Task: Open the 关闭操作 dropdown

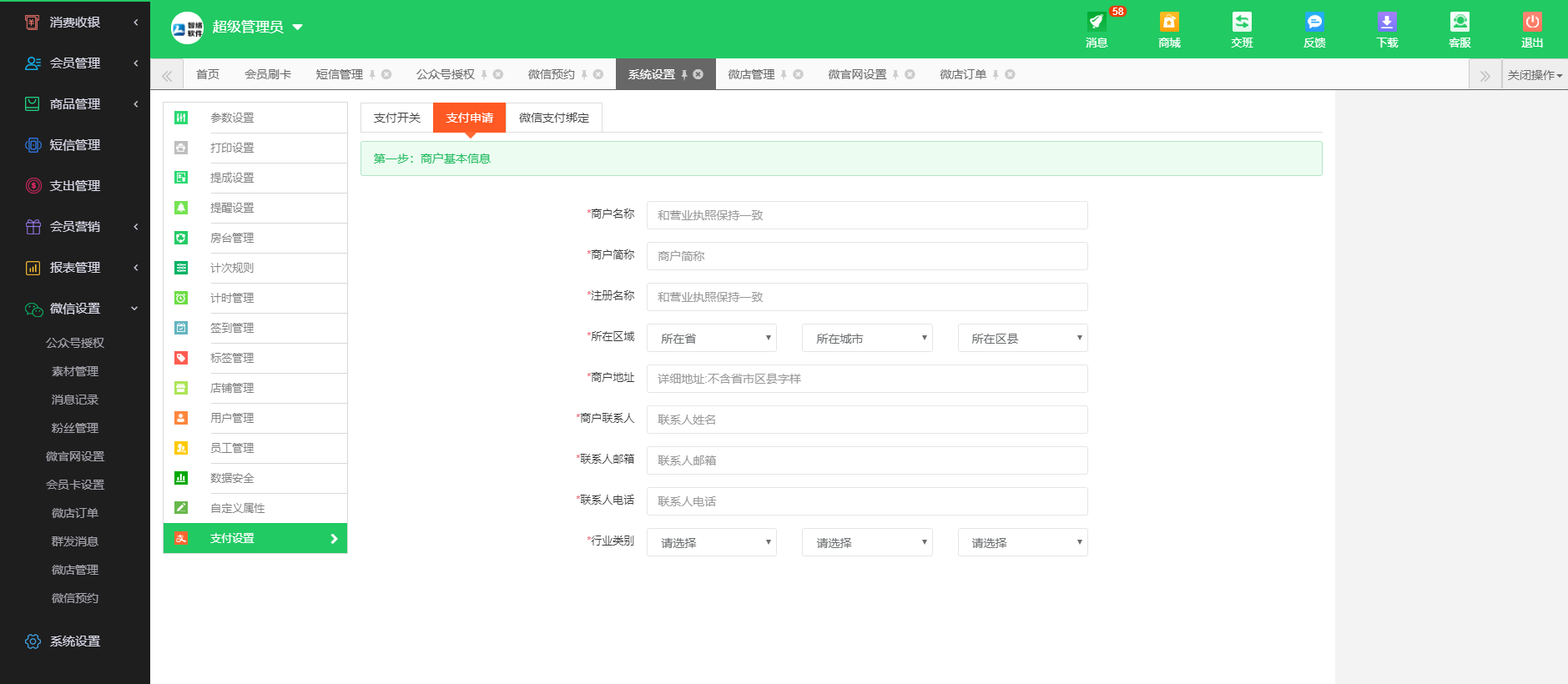Action: (x=1535, y=75)
